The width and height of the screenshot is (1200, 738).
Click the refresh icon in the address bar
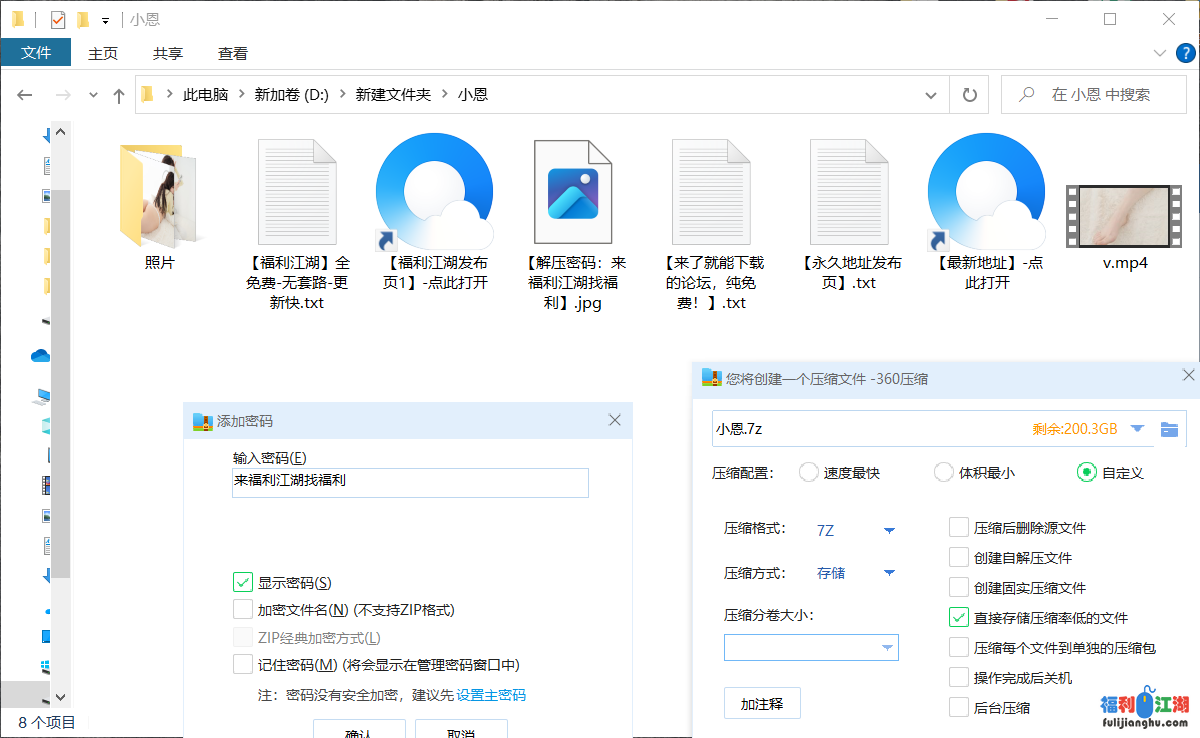[x=968, y=93]
